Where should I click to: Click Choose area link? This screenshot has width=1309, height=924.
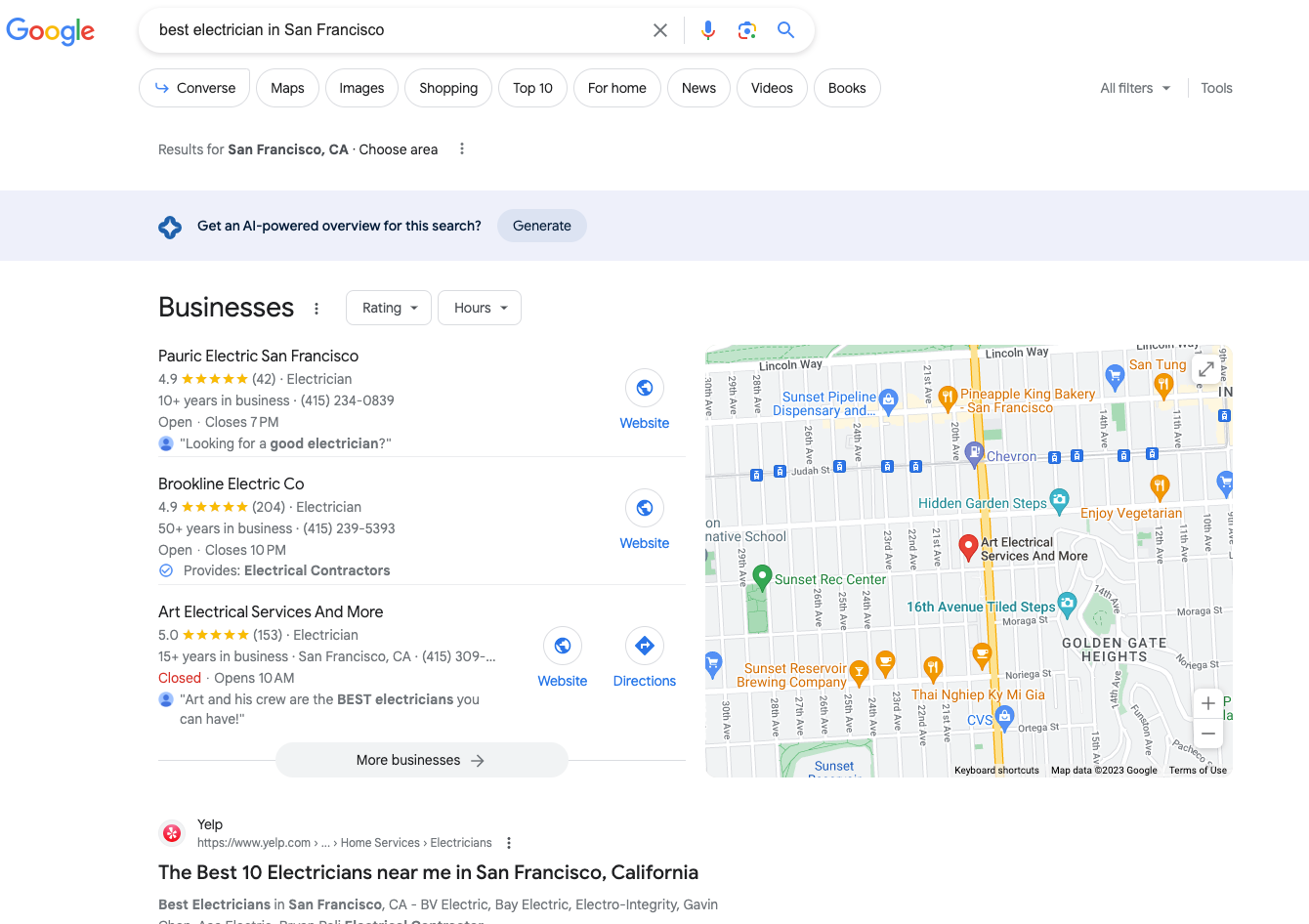[398, 149]
